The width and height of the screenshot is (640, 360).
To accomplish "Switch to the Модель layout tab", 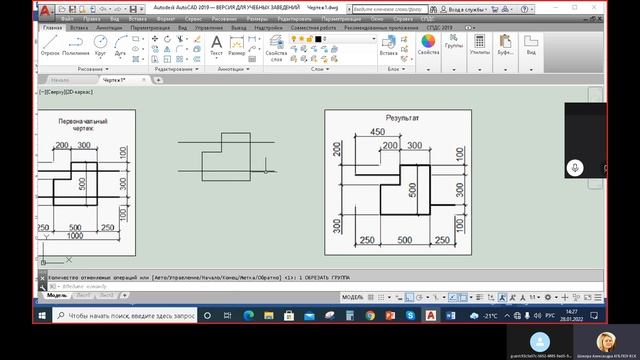I will click(57, 295).
